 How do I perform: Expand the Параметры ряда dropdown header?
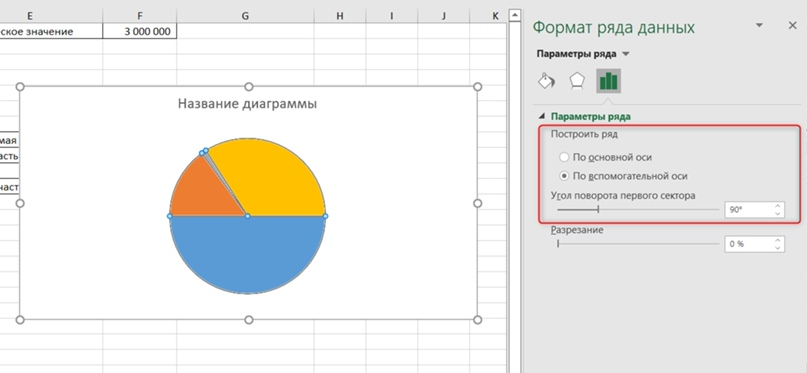click(583, 54)
